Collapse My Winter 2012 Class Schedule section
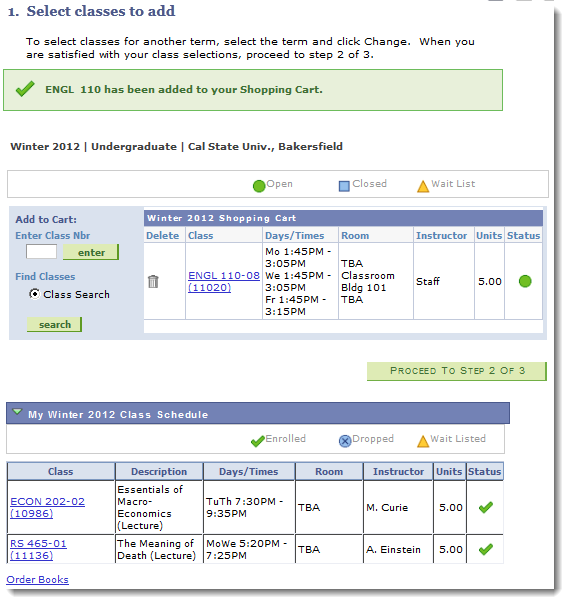 pyautogui.click(x=17, y=412)
